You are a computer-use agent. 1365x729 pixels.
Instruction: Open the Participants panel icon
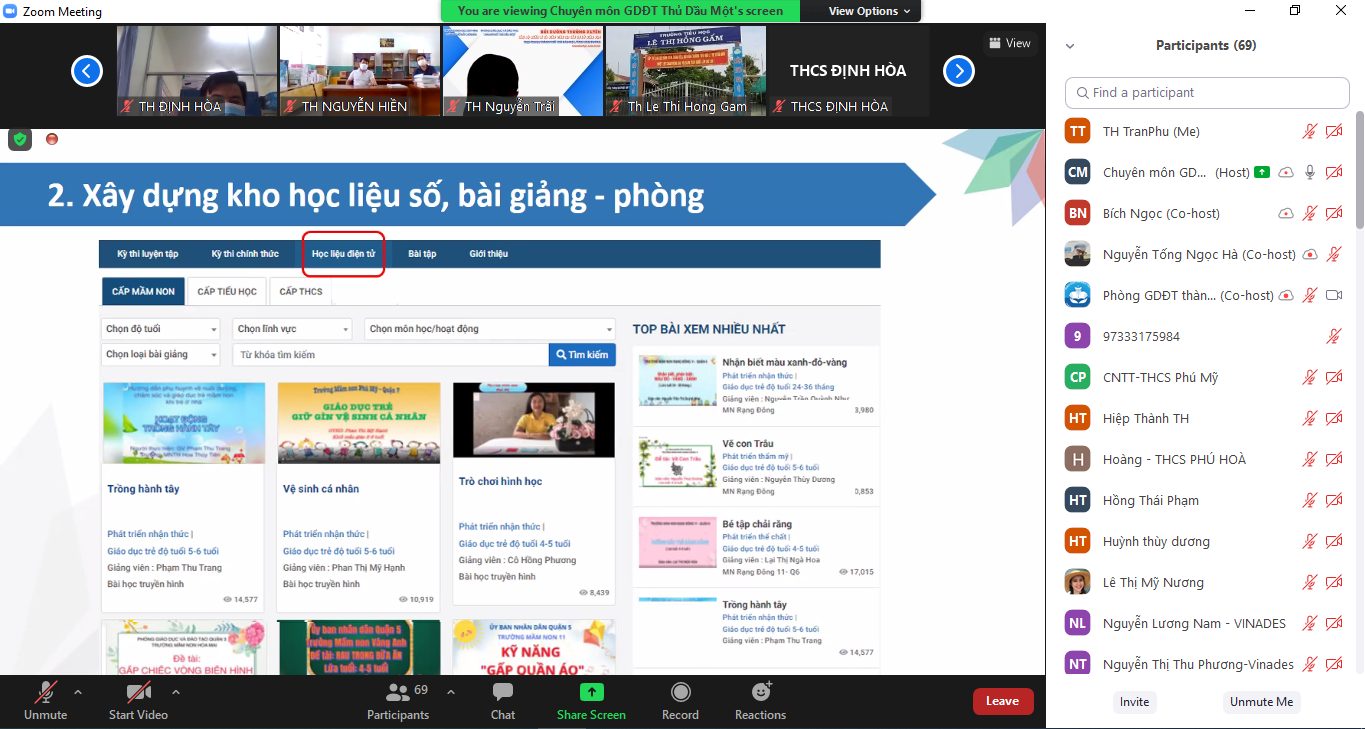coord(397,692)
